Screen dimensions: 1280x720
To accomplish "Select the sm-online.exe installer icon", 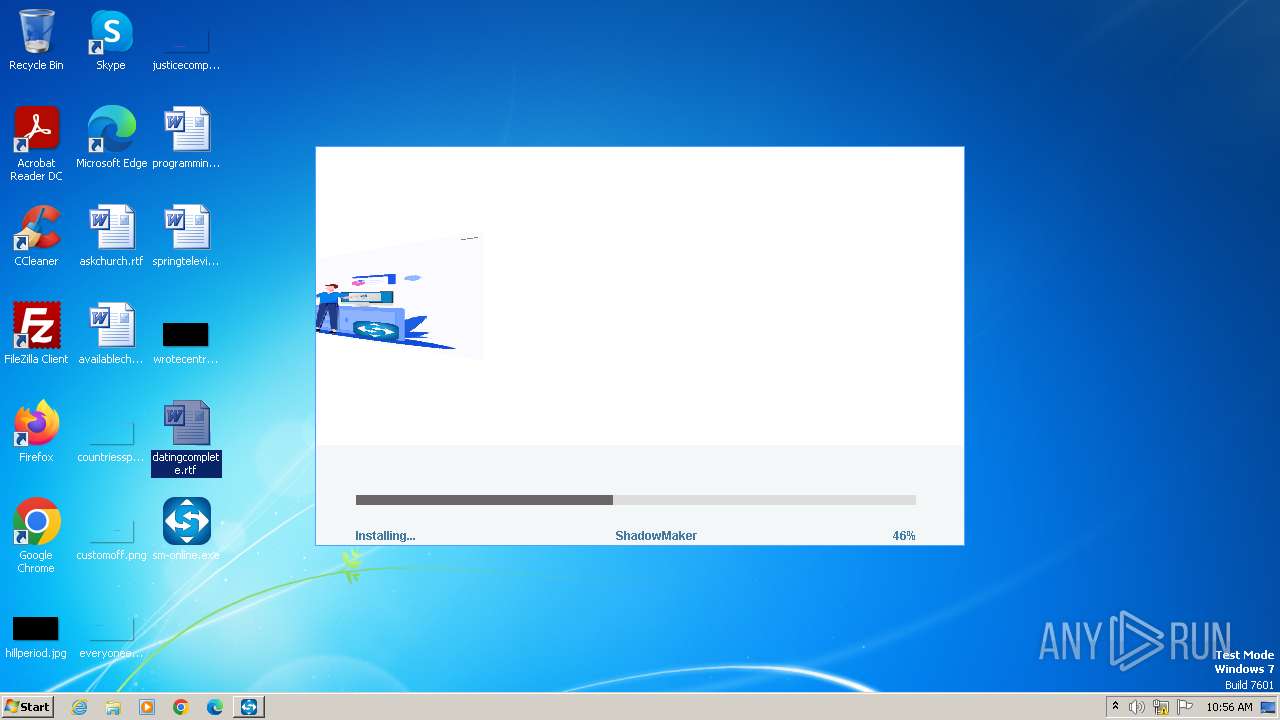I will coord(186,530).
